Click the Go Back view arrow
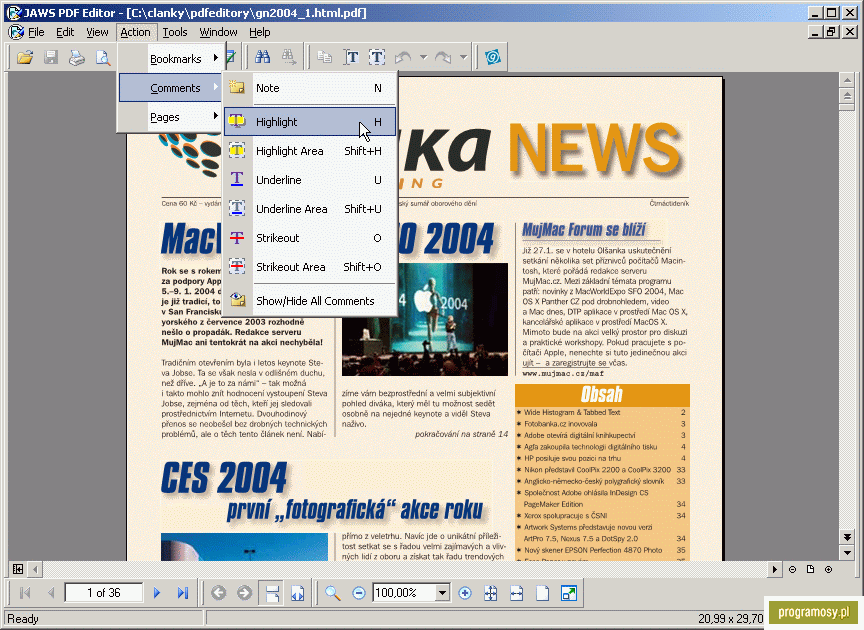864x630 pixels. point(219,593)
